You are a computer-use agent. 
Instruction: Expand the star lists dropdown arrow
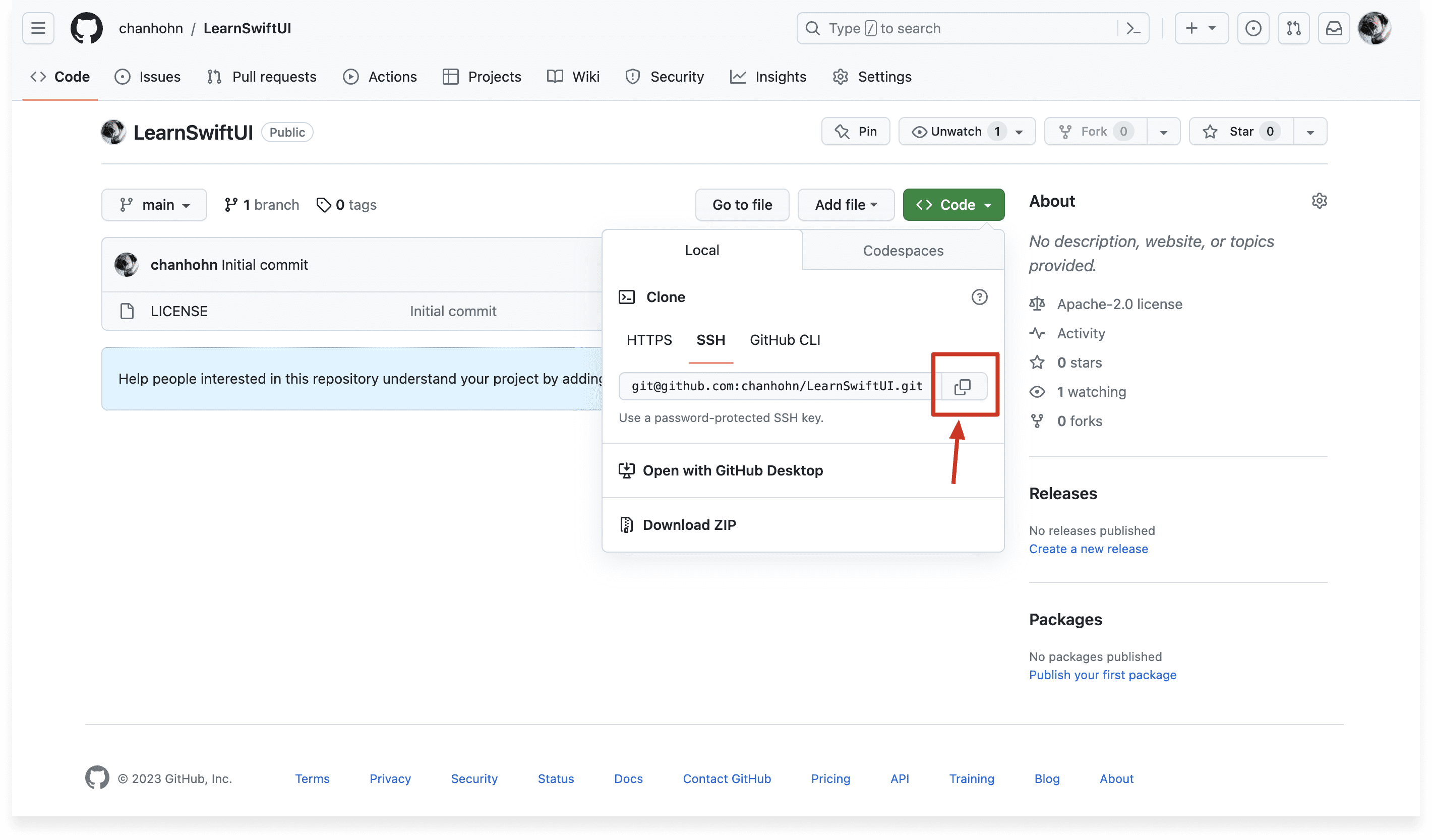point(1310,131)
